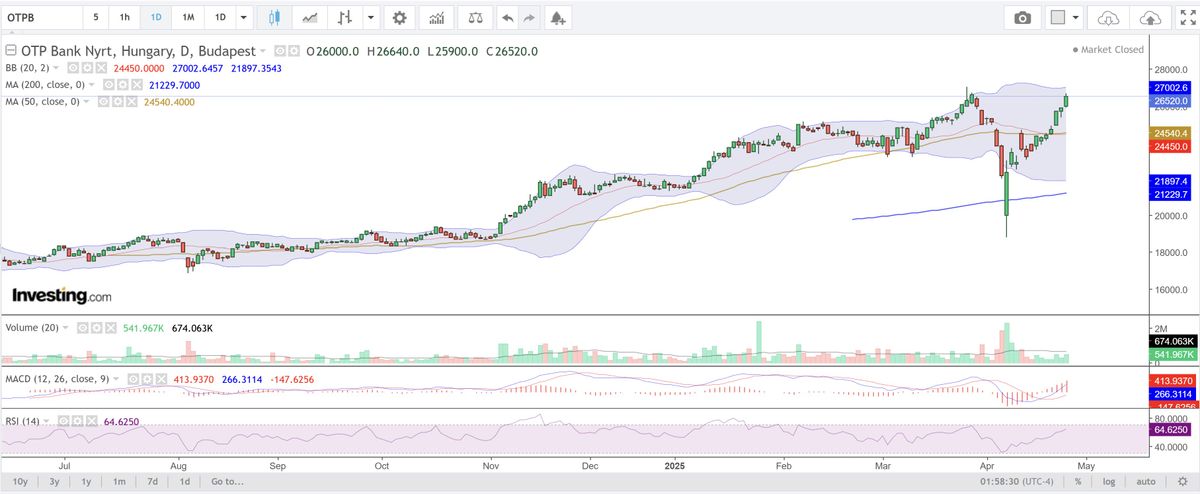The height and width of the screenshot is (494, 1200).
Task: Open MACD settings gear
Action: tap(147, 379)
